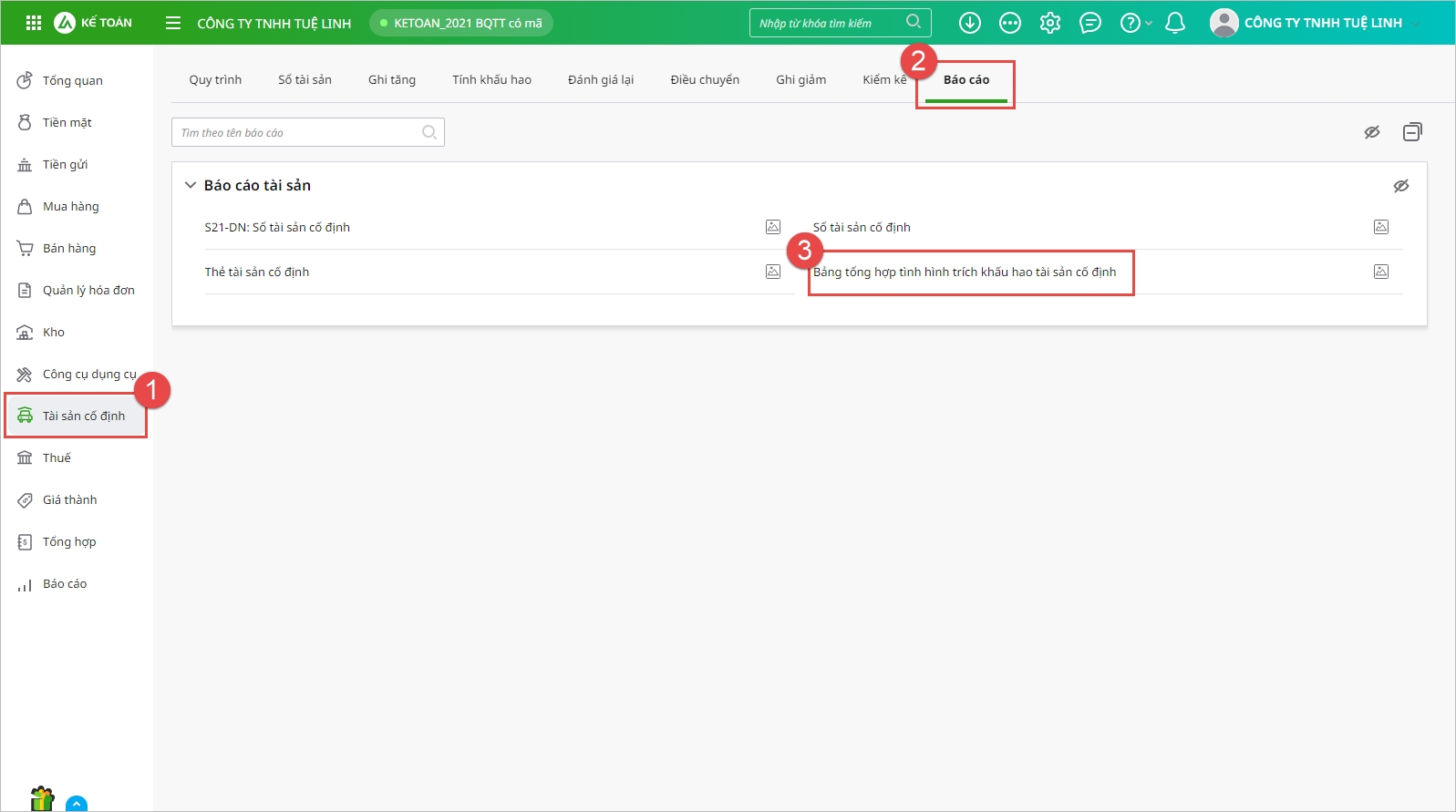The image size is (1456, 812).
Task: Open Công cụ dụng cụ in sidebar
Action: (88, 375)
